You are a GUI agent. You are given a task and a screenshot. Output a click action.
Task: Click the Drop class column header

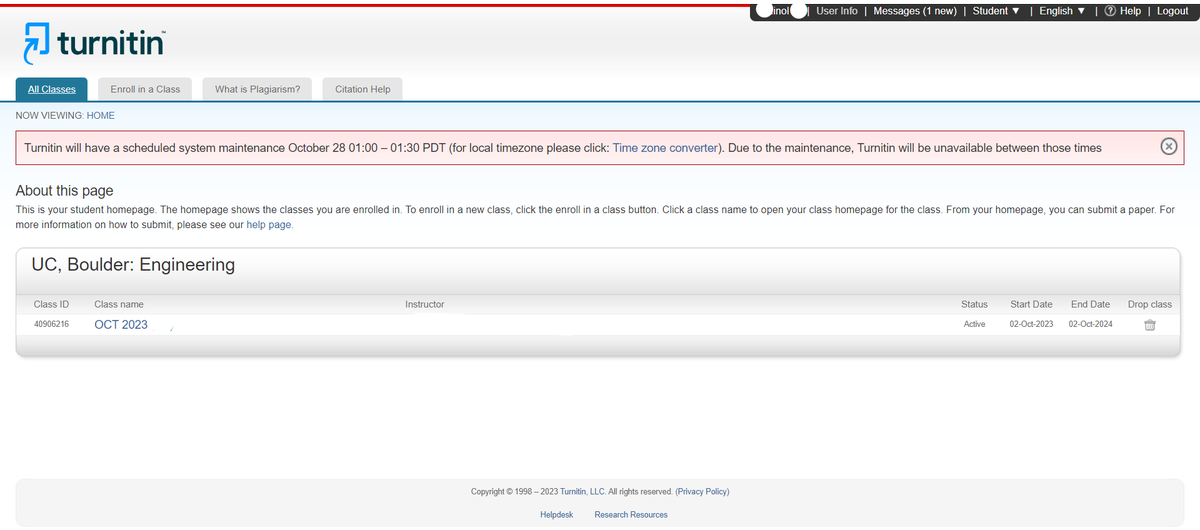(1150, 304)
